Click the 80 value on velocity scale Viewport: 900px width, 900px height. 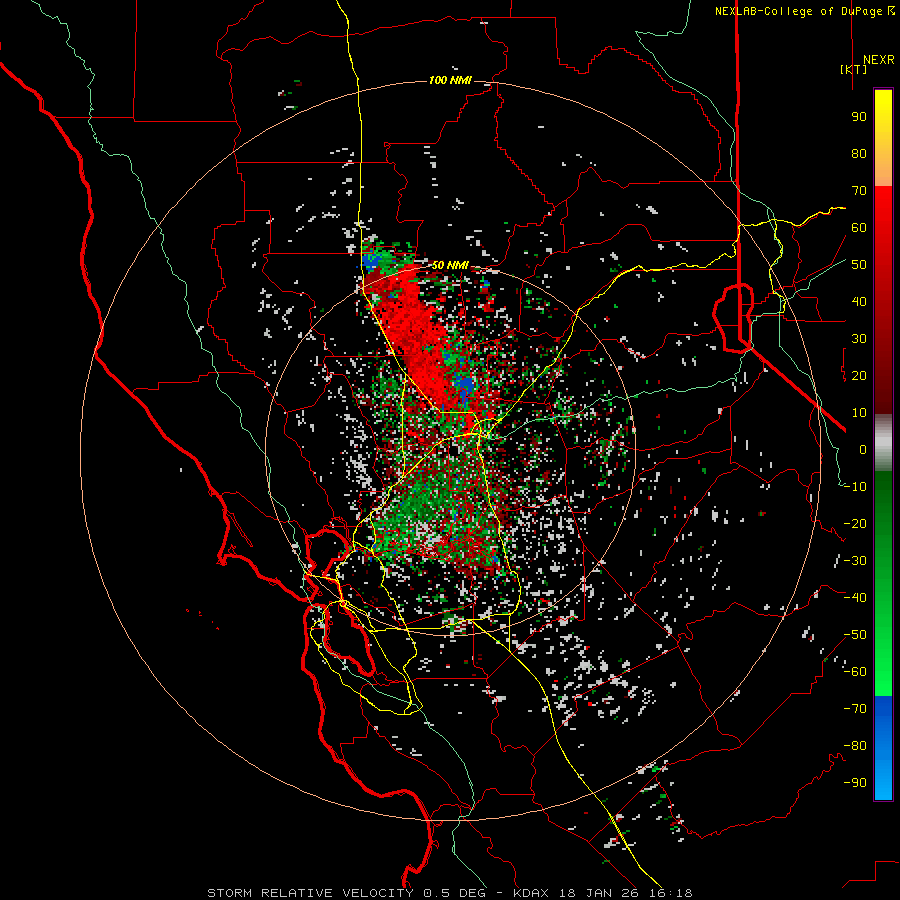pos(859,154)
